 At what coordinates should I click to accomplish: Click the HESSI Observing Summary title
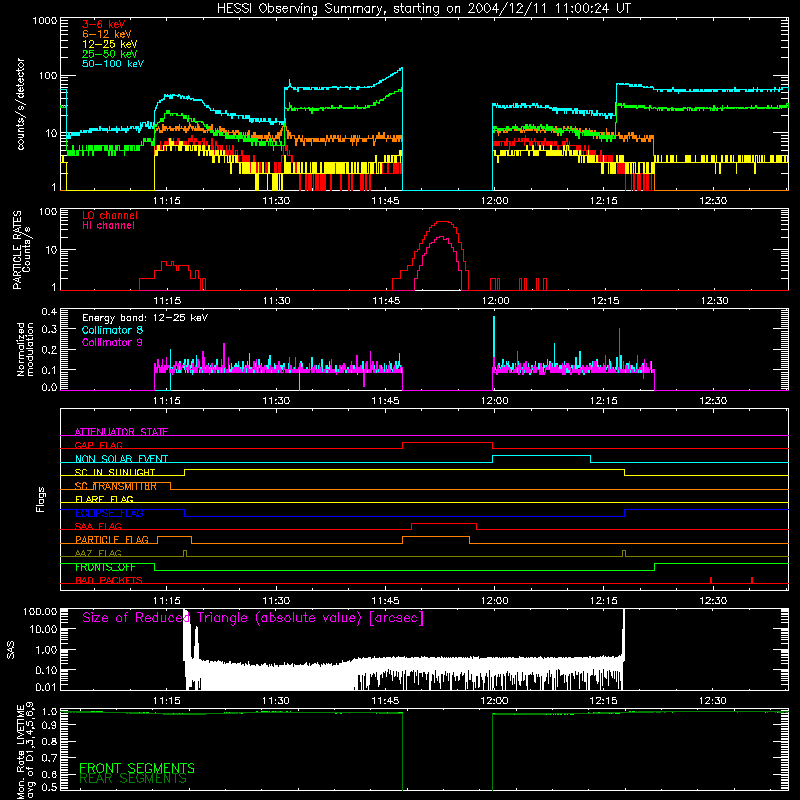coord(423,9)
